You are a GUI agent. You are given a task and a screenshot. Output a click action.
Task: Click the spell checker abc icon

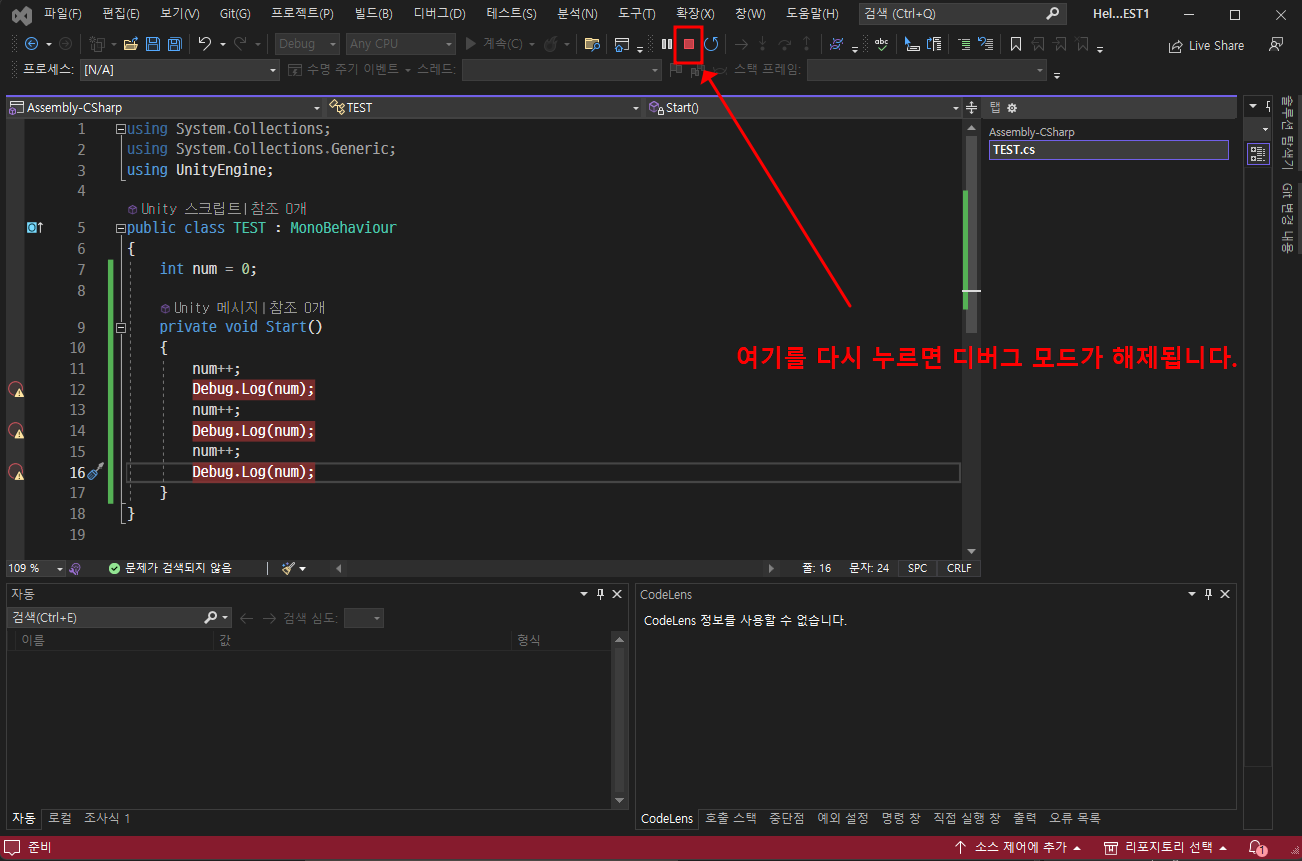tap(881, 44)
